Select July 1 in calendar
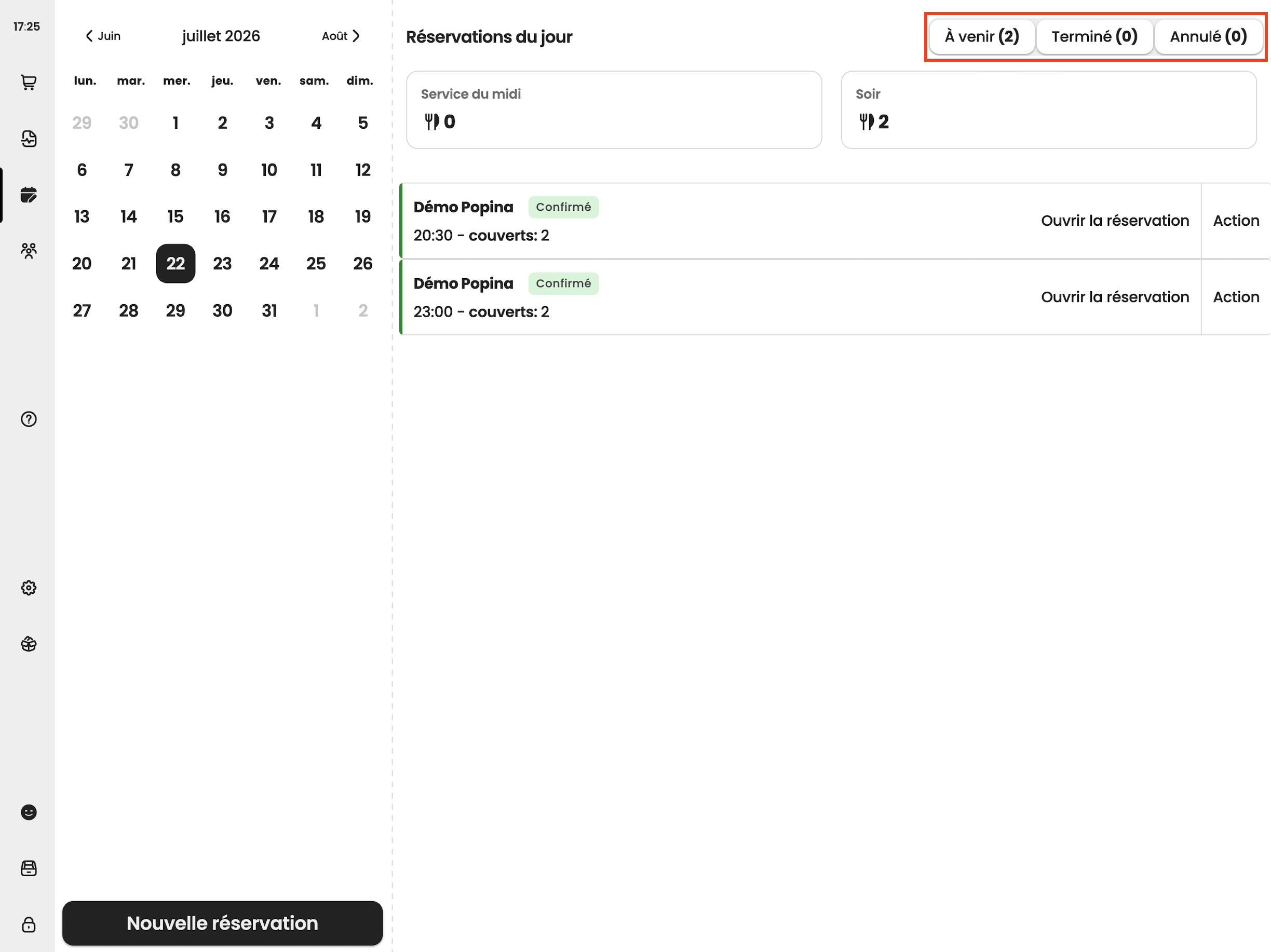The width and height of the screenshot is (1271, 952). click(x=176, y=123)
